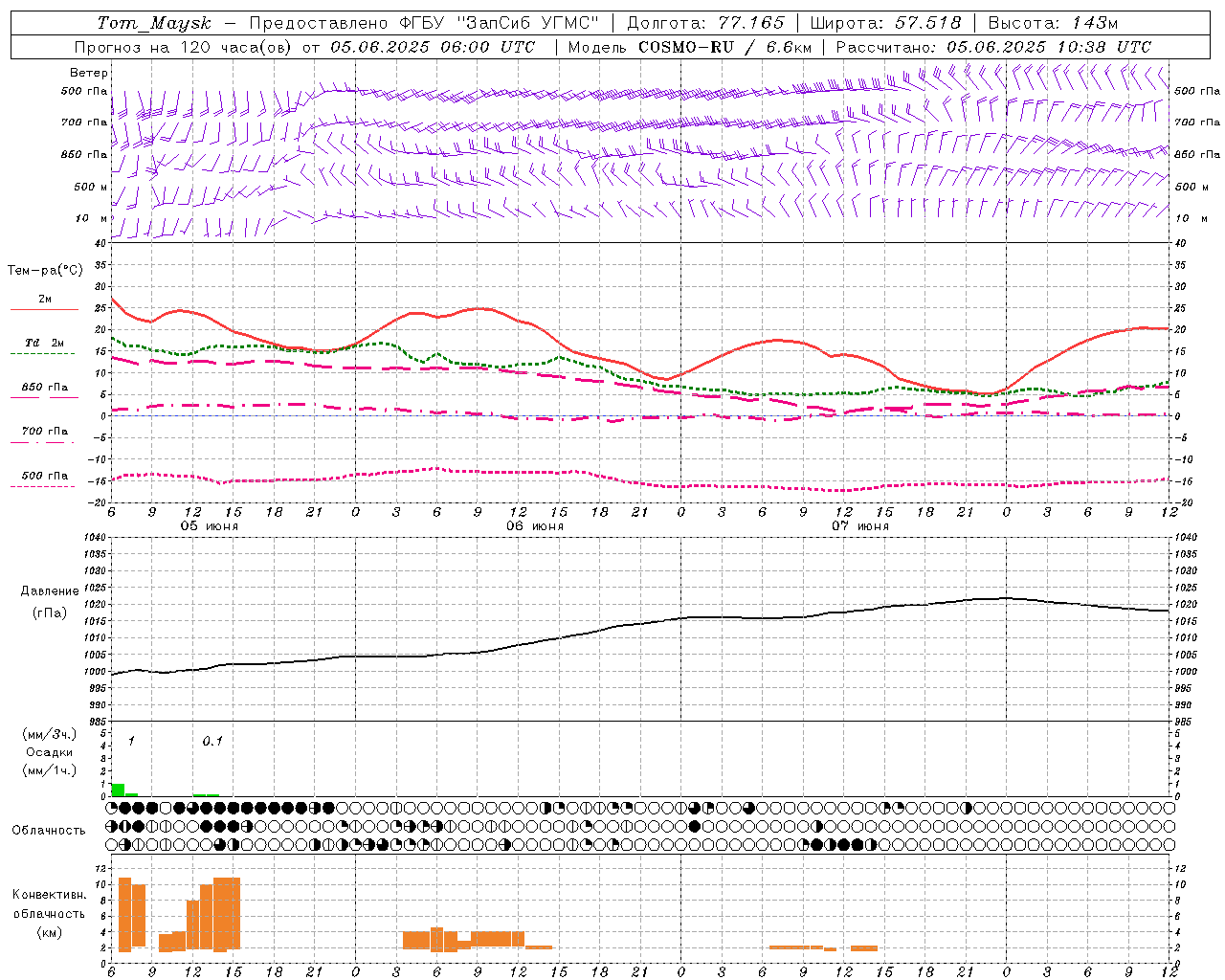Click the Широта: 57.518 value
1225x980 pixels.
[x=885, y=23]
